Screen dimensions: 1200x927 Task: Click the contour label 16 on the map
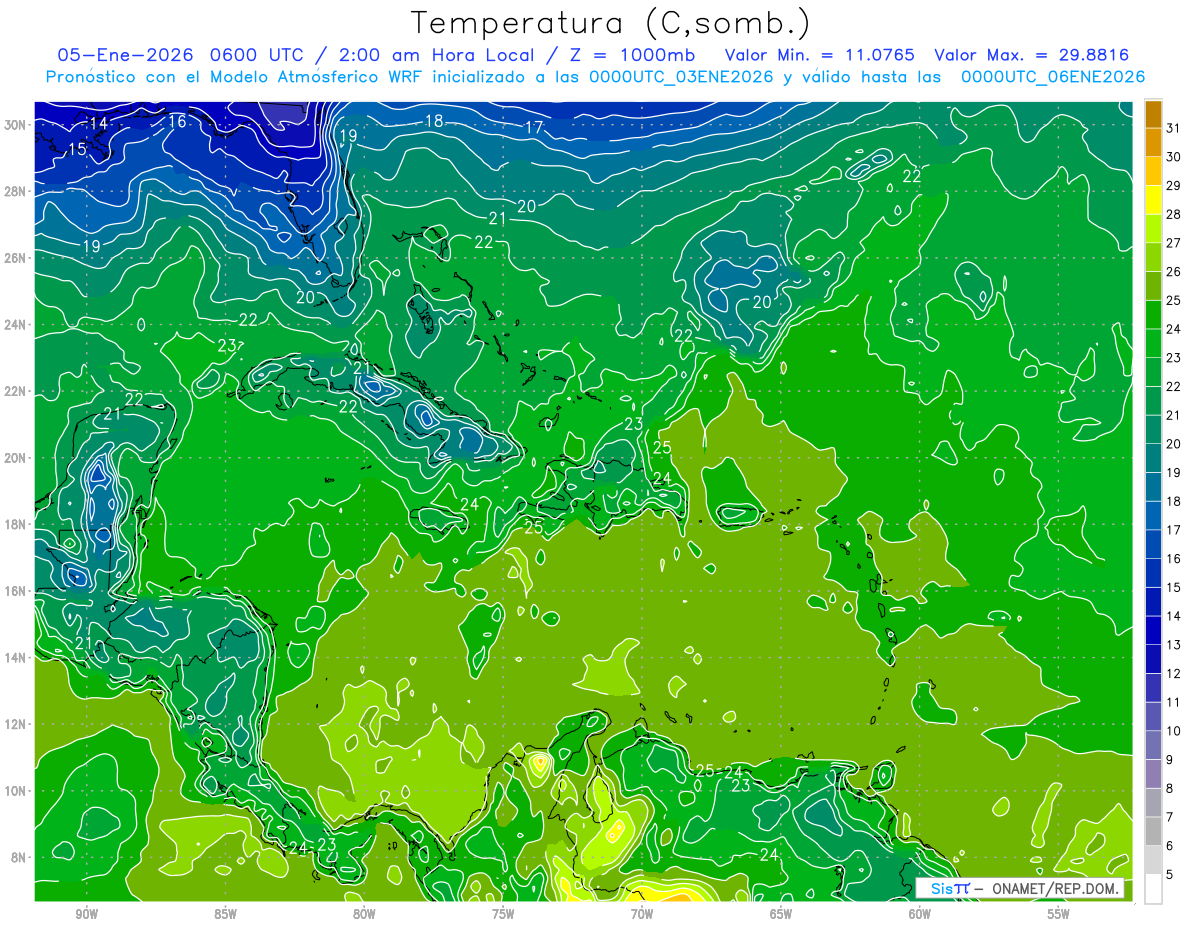[x=177, y=121]
